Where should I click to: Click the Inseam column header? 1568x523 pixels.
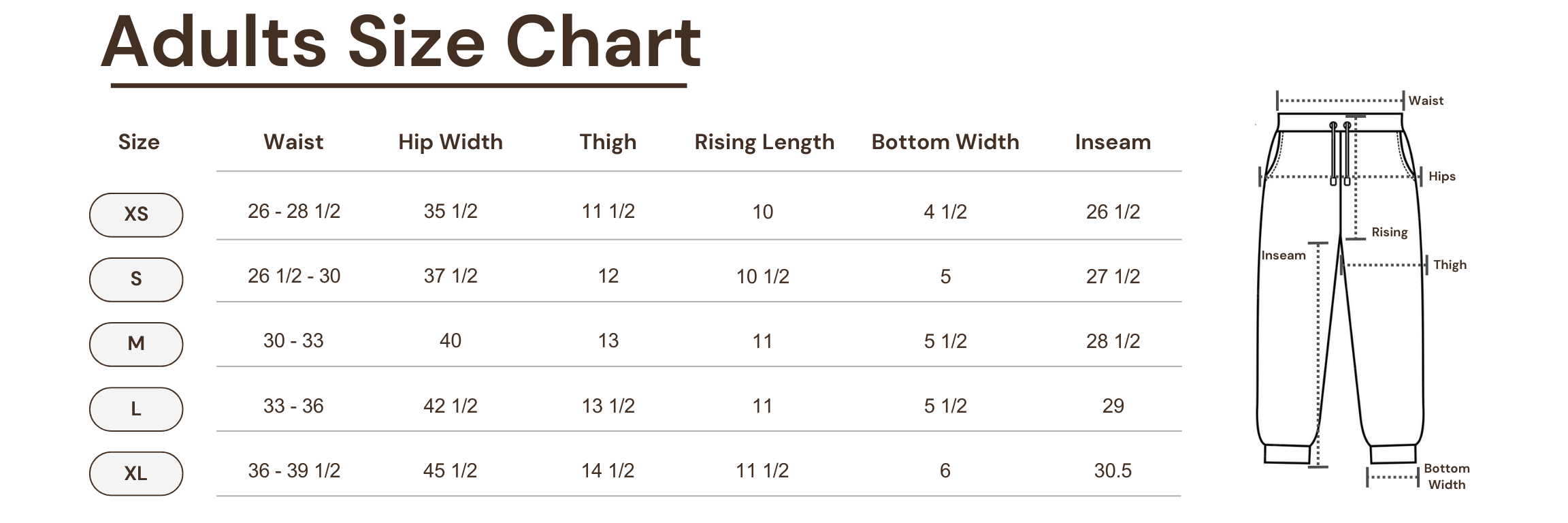(x=1113, y=142)
